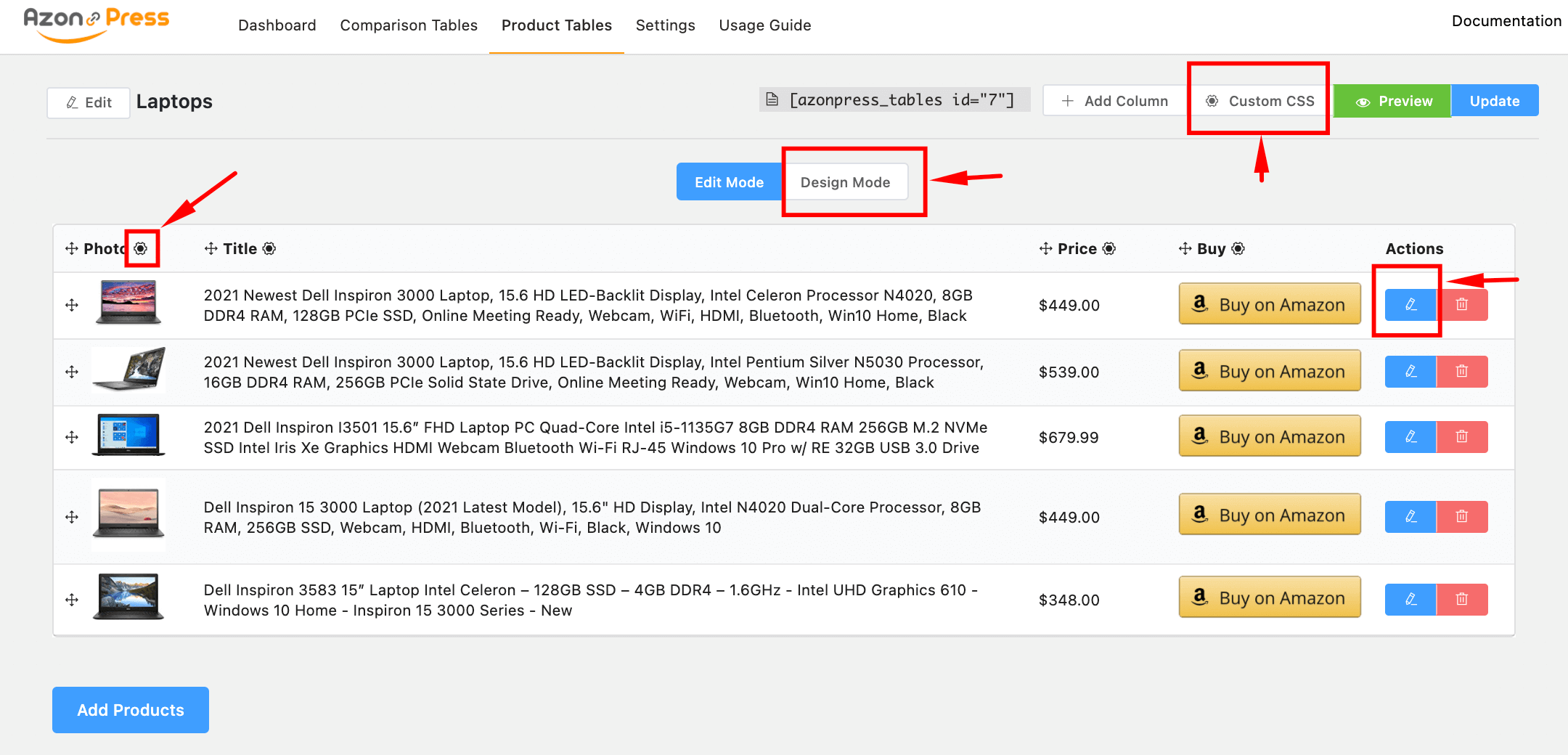1568x755 pixels.
Task: Switch to Design Mode
Action: (x=845, y=182)
